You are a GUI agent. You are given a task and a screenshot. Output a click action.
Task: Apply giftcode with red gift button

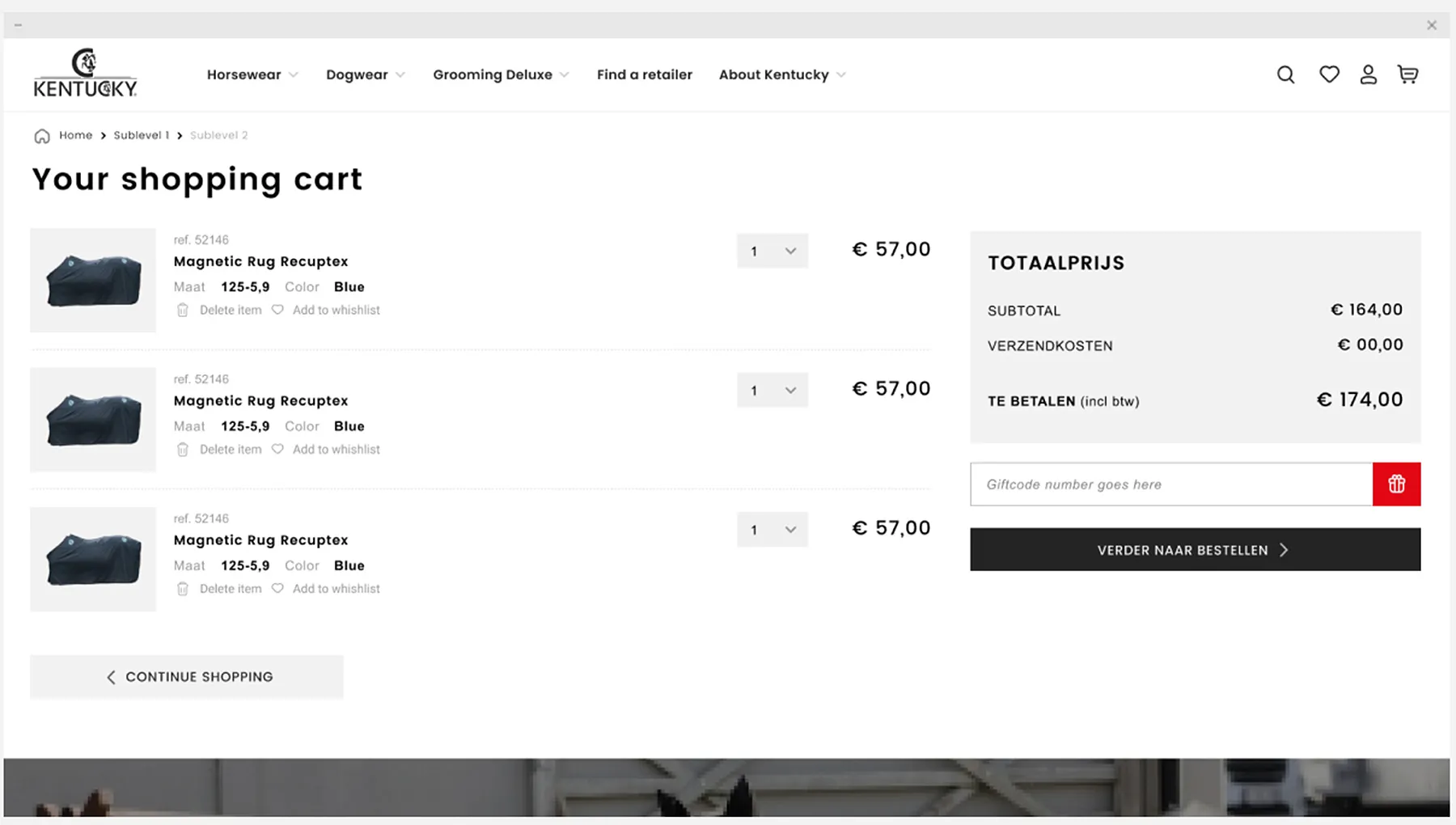(1396, 484)
